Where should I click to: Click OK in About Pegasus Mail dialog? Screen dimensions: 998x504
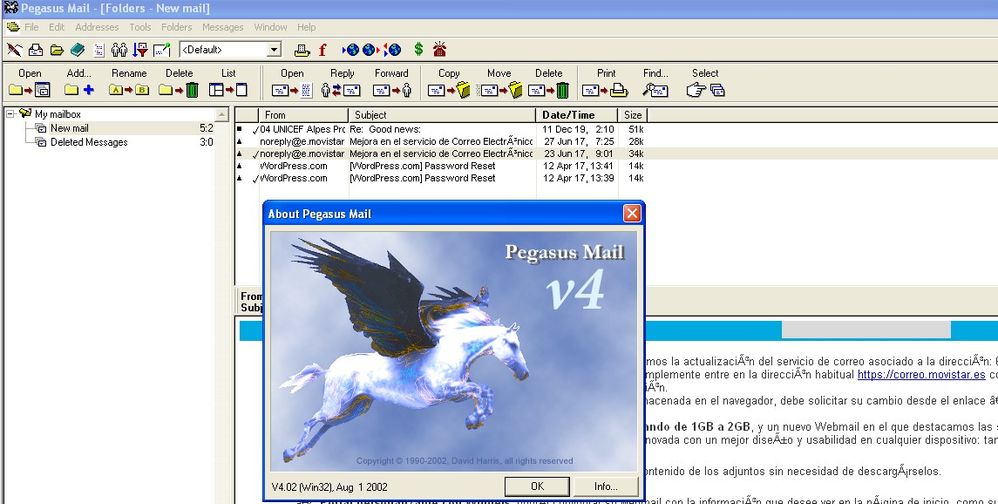pos(537,486)
